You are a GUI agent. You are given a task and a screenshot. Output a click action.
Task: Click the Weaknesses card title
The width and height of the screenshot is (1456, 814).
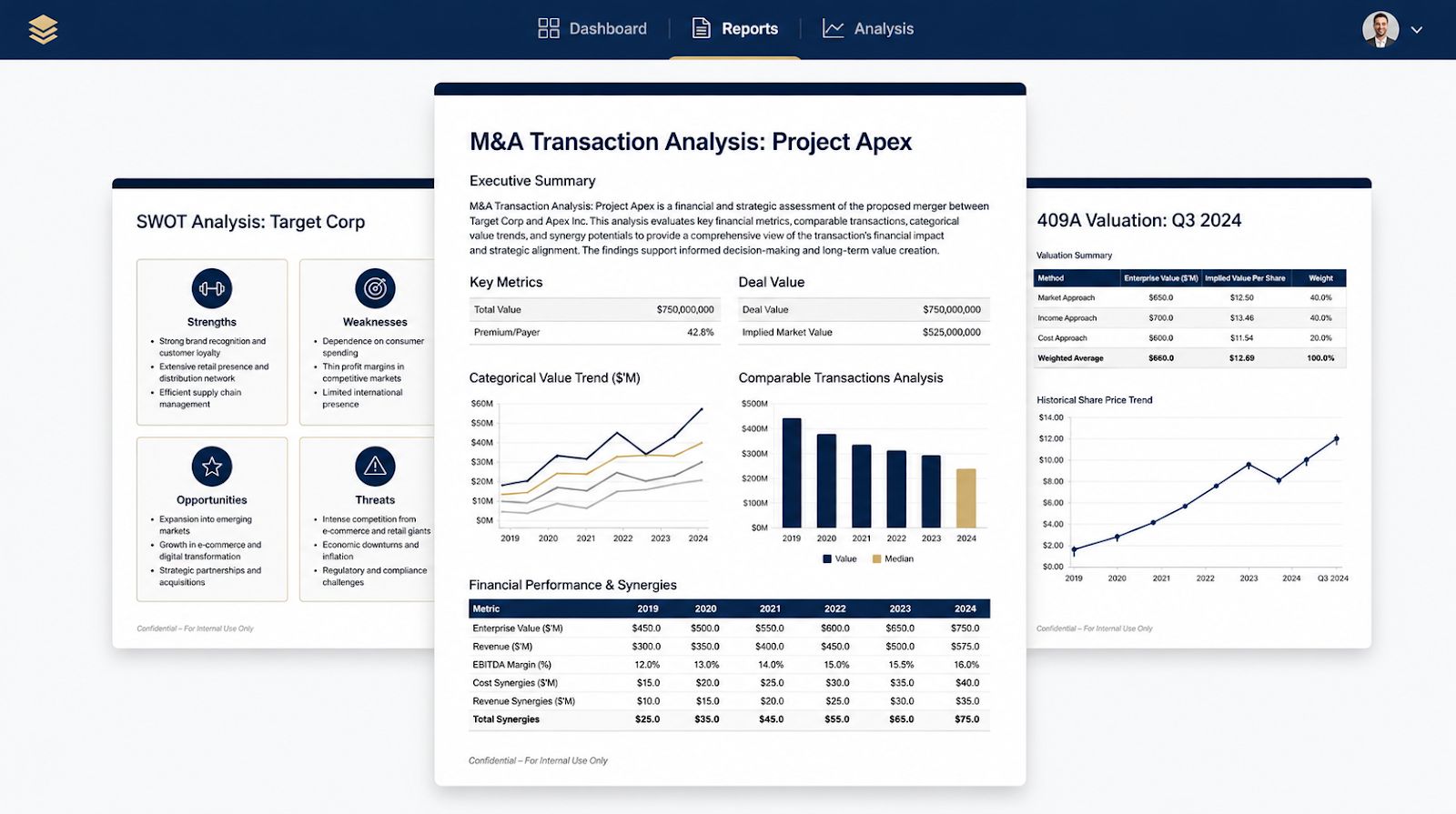pos(375,322)
